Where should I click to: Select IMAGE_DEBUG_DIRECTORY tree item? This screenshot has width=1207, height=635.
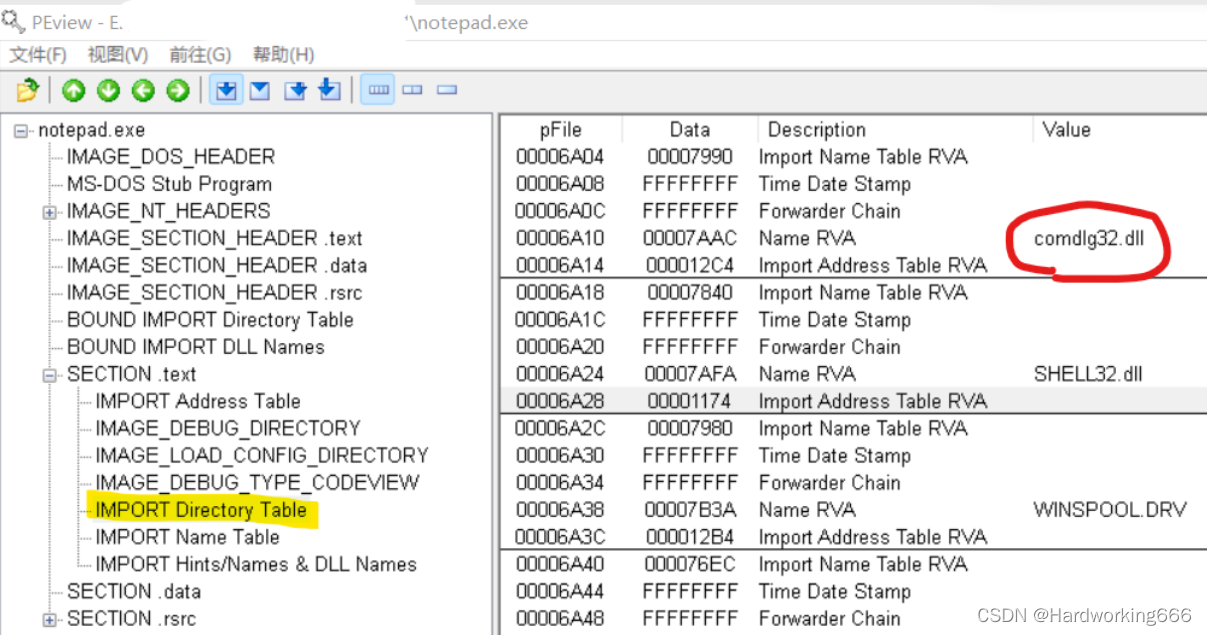tap(227, 428)
